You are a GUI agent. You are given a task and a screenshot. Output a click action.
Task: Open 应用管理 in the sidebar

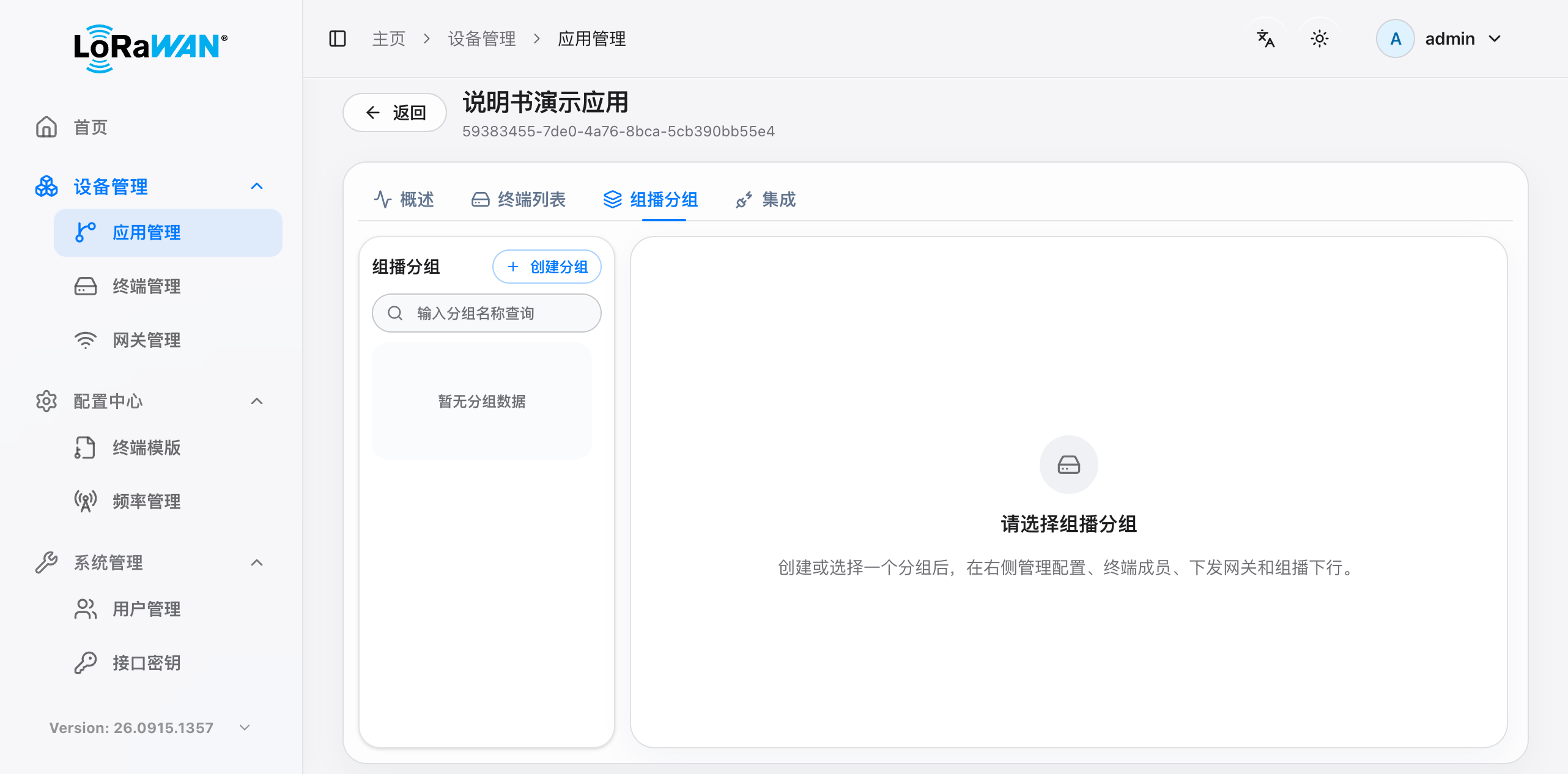coord(168,233)
